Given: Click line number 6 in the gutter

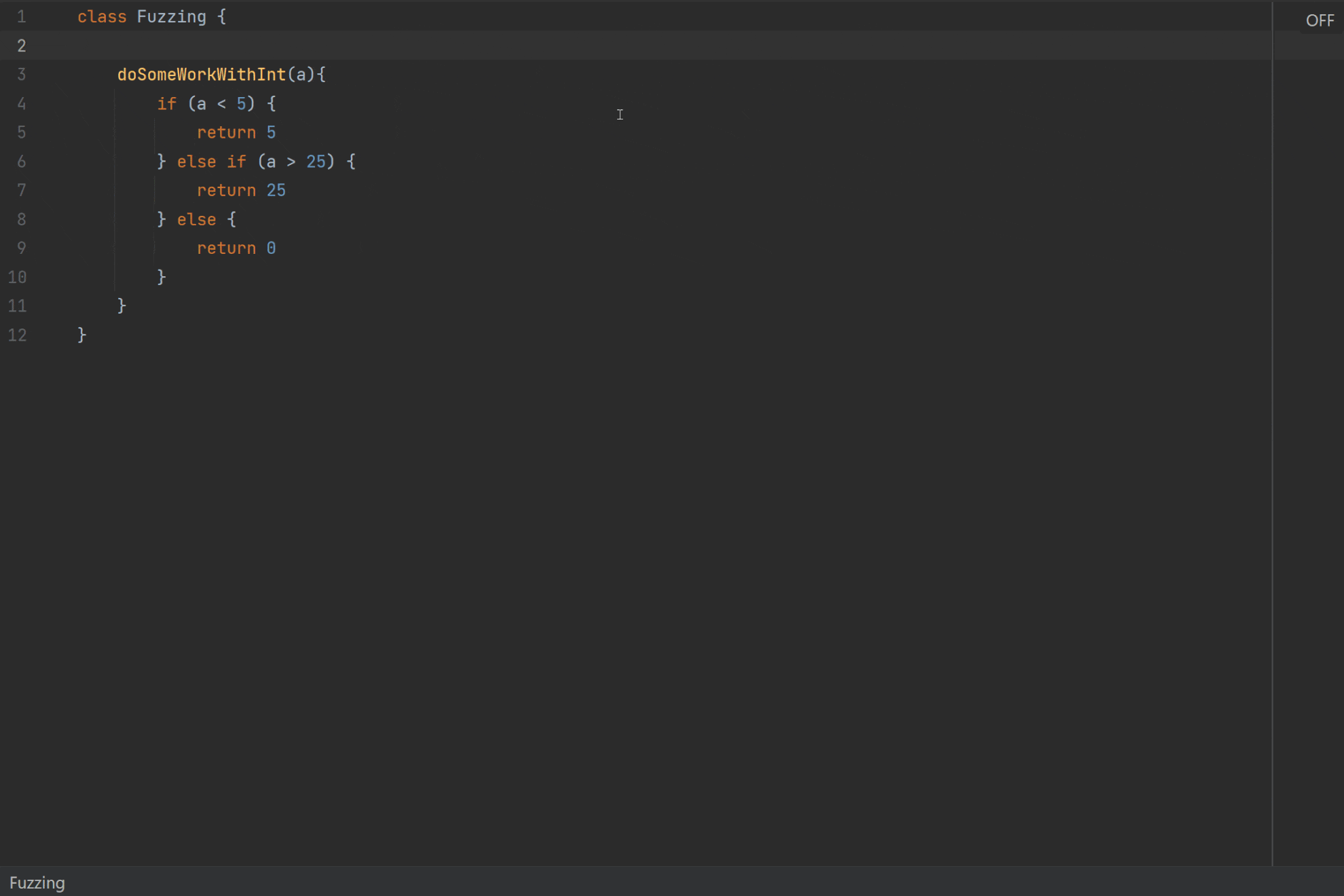Looking at the screenshot, I should click(x=21, y=162).
